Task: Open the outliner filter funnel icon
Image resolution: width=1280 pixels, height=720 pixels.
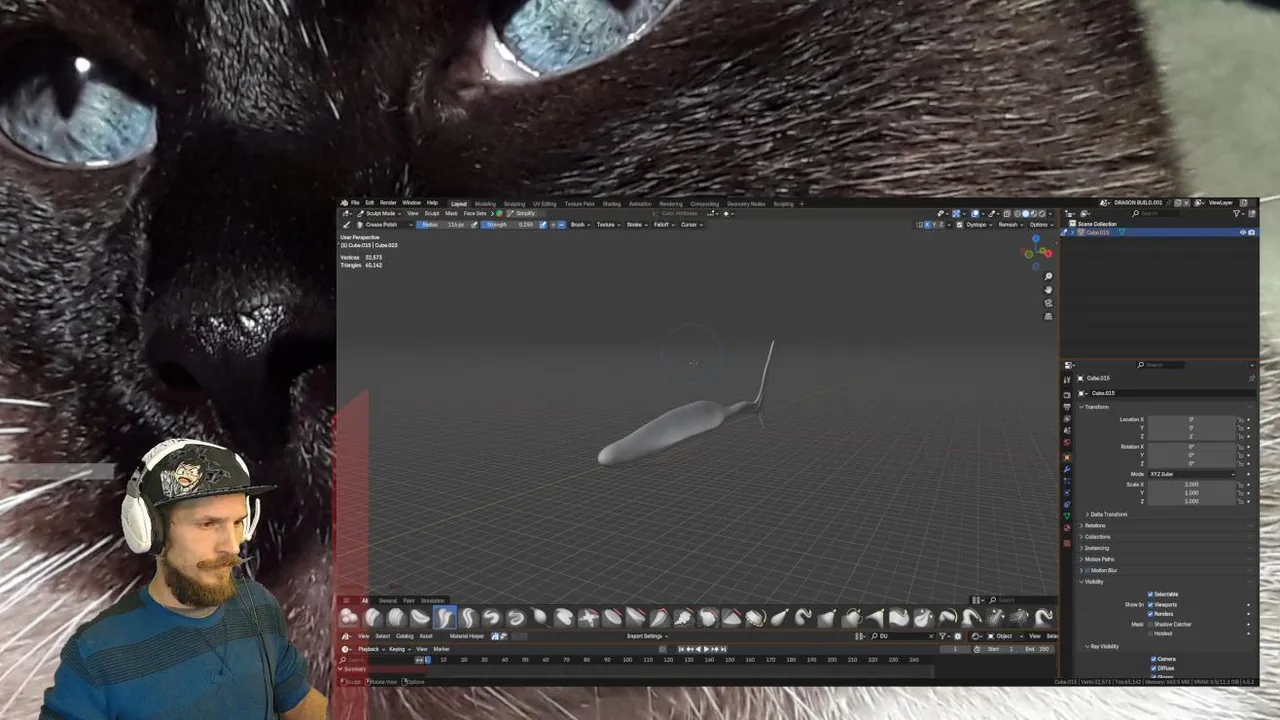Action: [x=1237, y=213]
